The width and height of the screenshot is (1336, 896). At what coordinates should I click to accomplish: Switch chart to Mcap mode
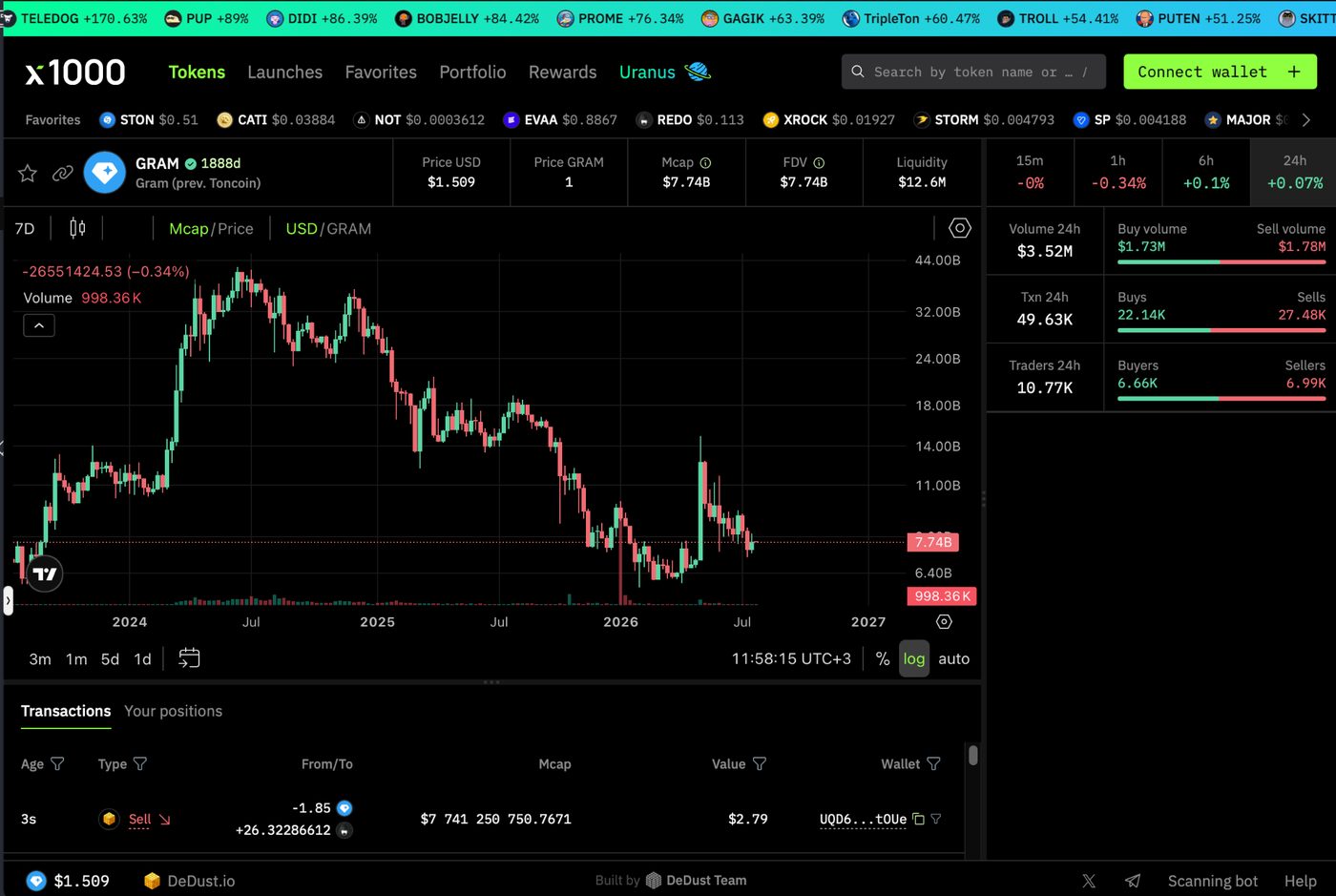188,229
